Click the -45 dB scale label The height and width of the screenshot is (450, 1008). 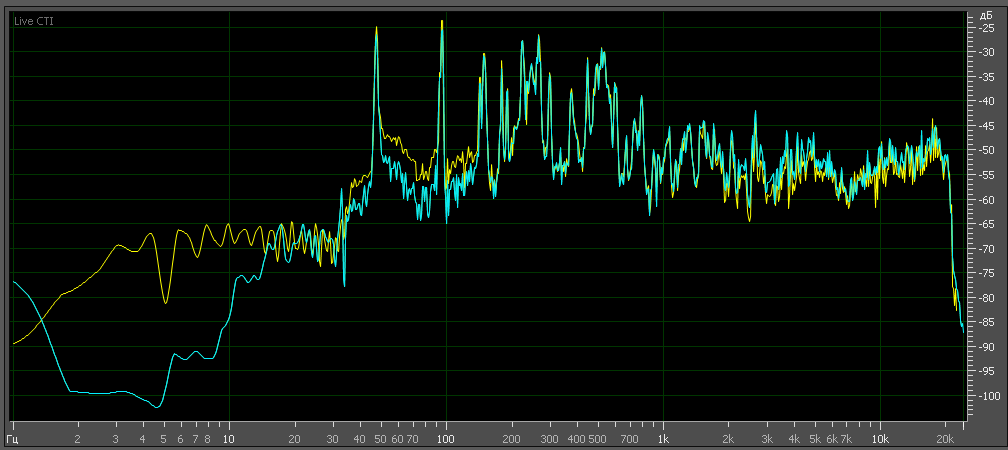point(985,126)
